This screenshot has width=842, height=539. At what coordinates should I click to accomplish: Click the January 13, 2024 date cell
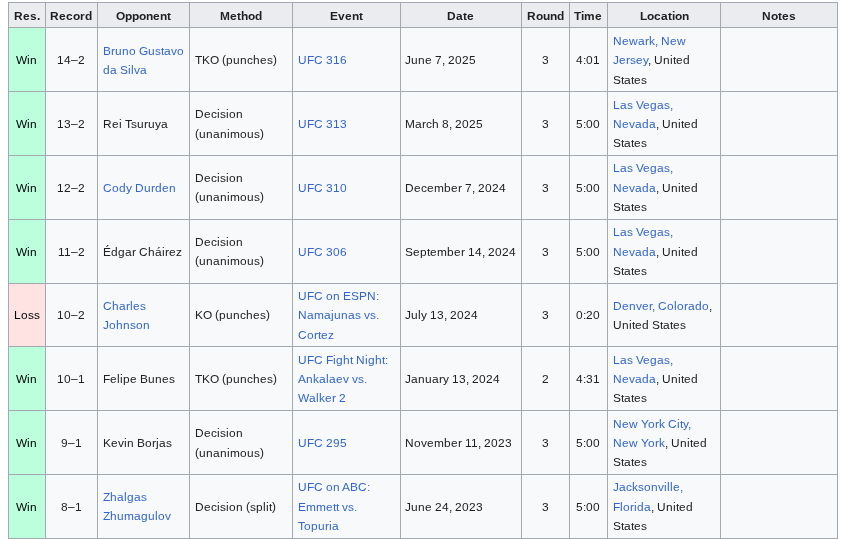pyautogui.click(x=460, y=379)
